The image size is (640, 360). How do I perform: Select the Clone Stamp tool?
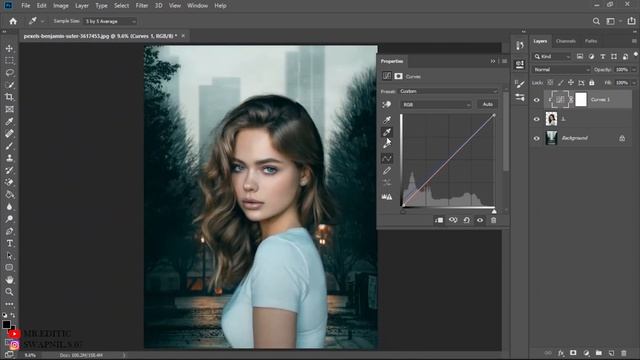pyautogui.click(x=9, y=158)
